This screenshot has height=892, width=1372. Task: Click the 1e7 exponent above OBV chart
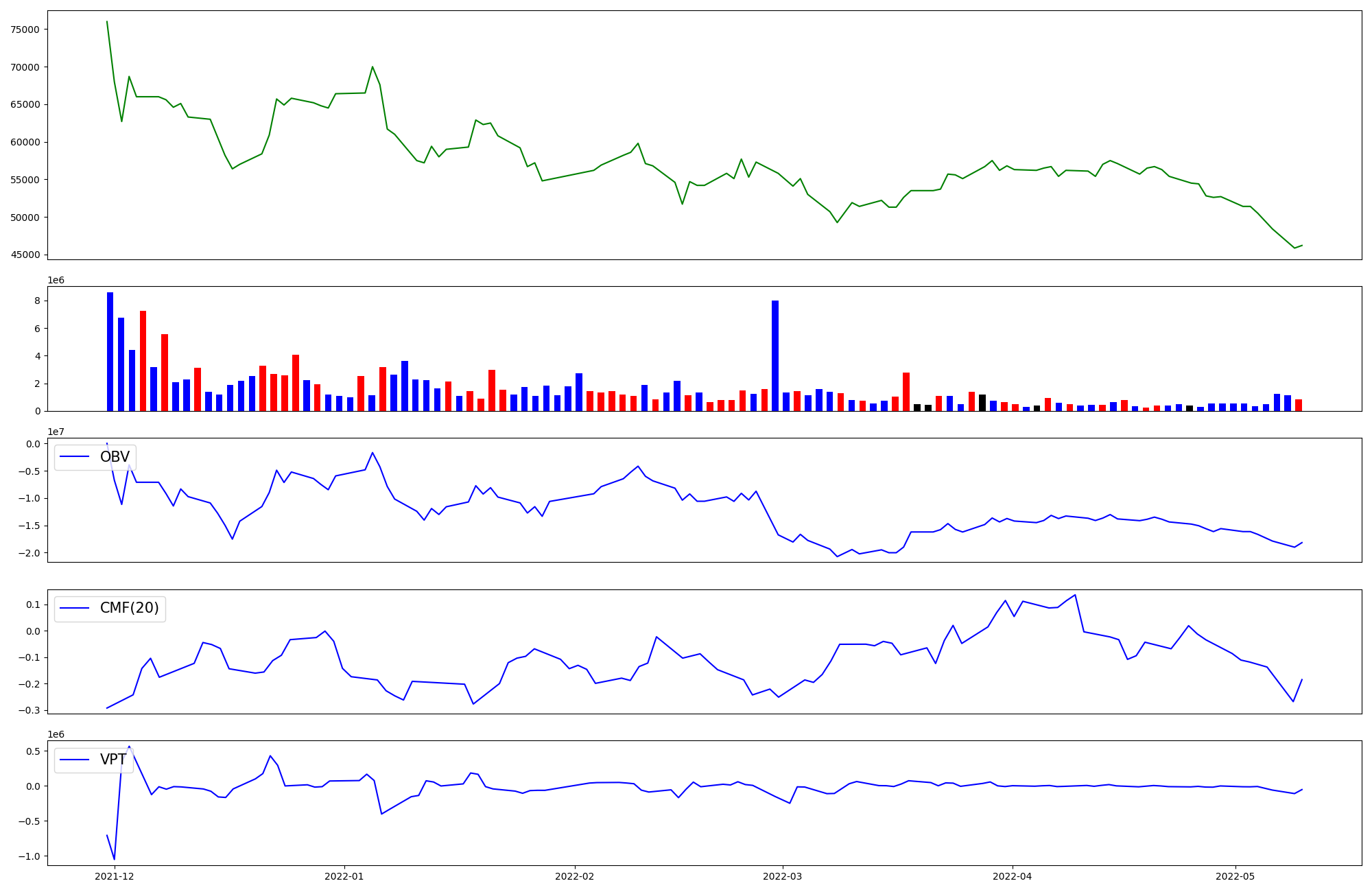56,432
